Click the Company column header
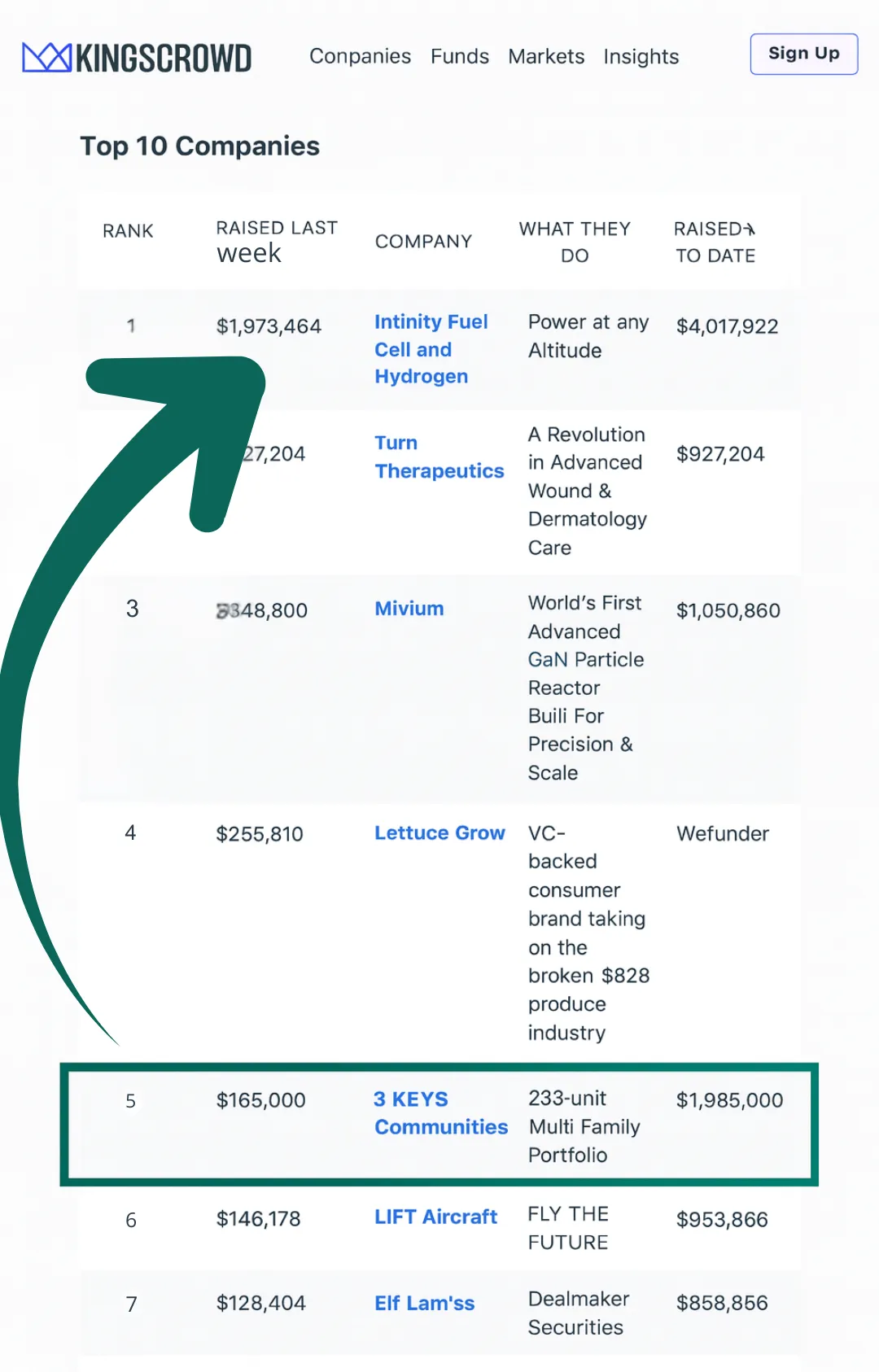The image size is (879, 1372). [x=423, y=242]
